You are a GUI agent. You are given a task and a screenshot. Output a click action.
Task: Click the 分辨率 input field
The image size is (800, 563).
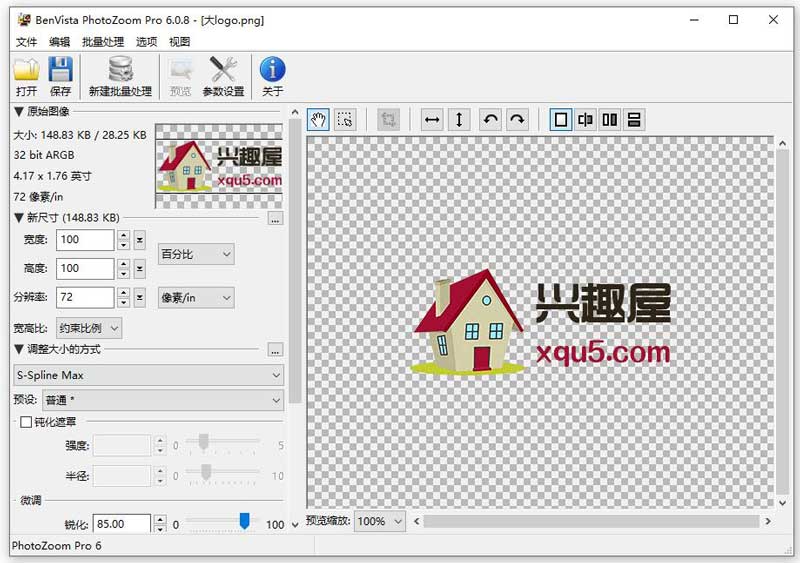[x=85, y=297]
